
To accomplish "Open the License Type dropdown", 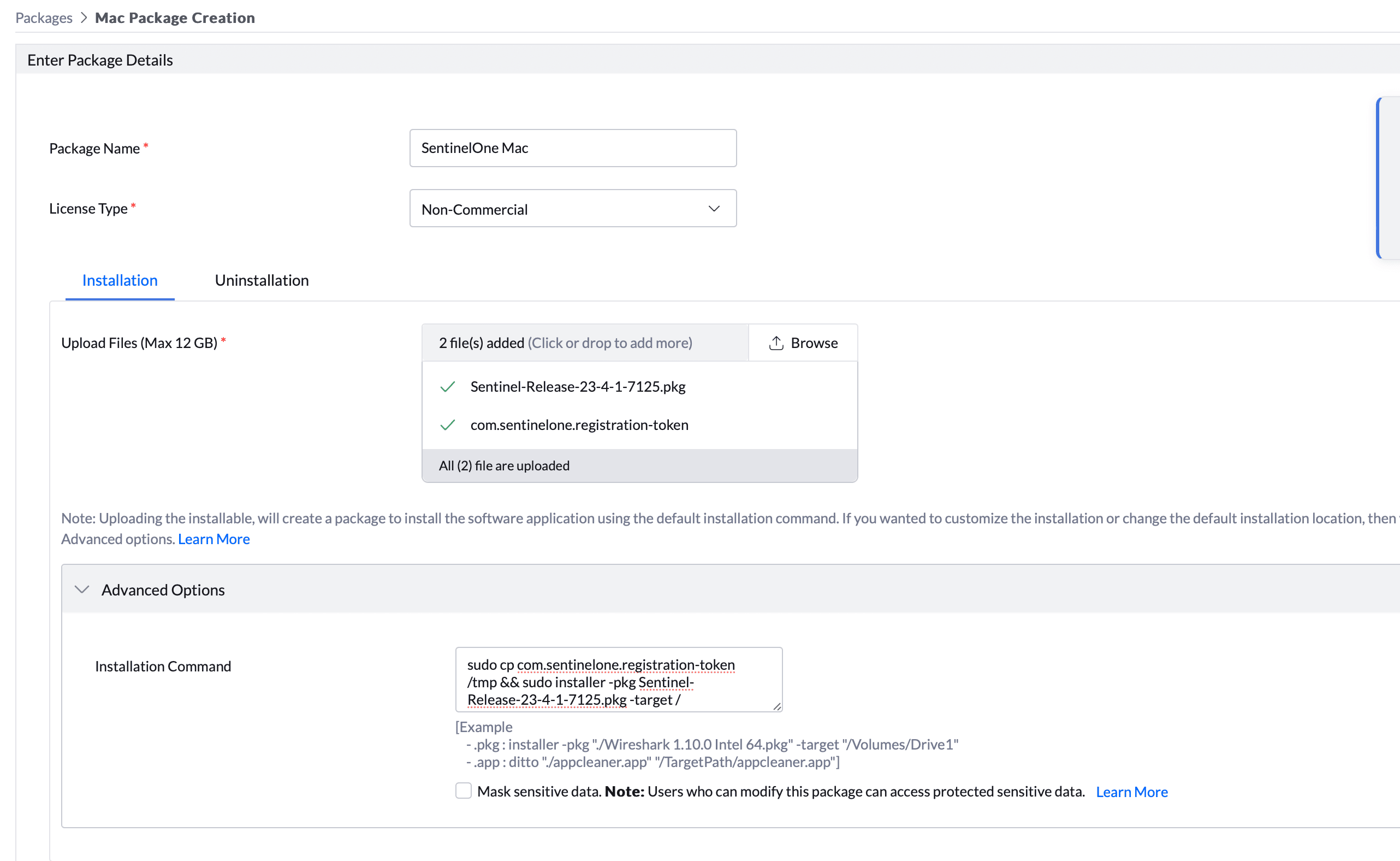I will pos(573,208).
